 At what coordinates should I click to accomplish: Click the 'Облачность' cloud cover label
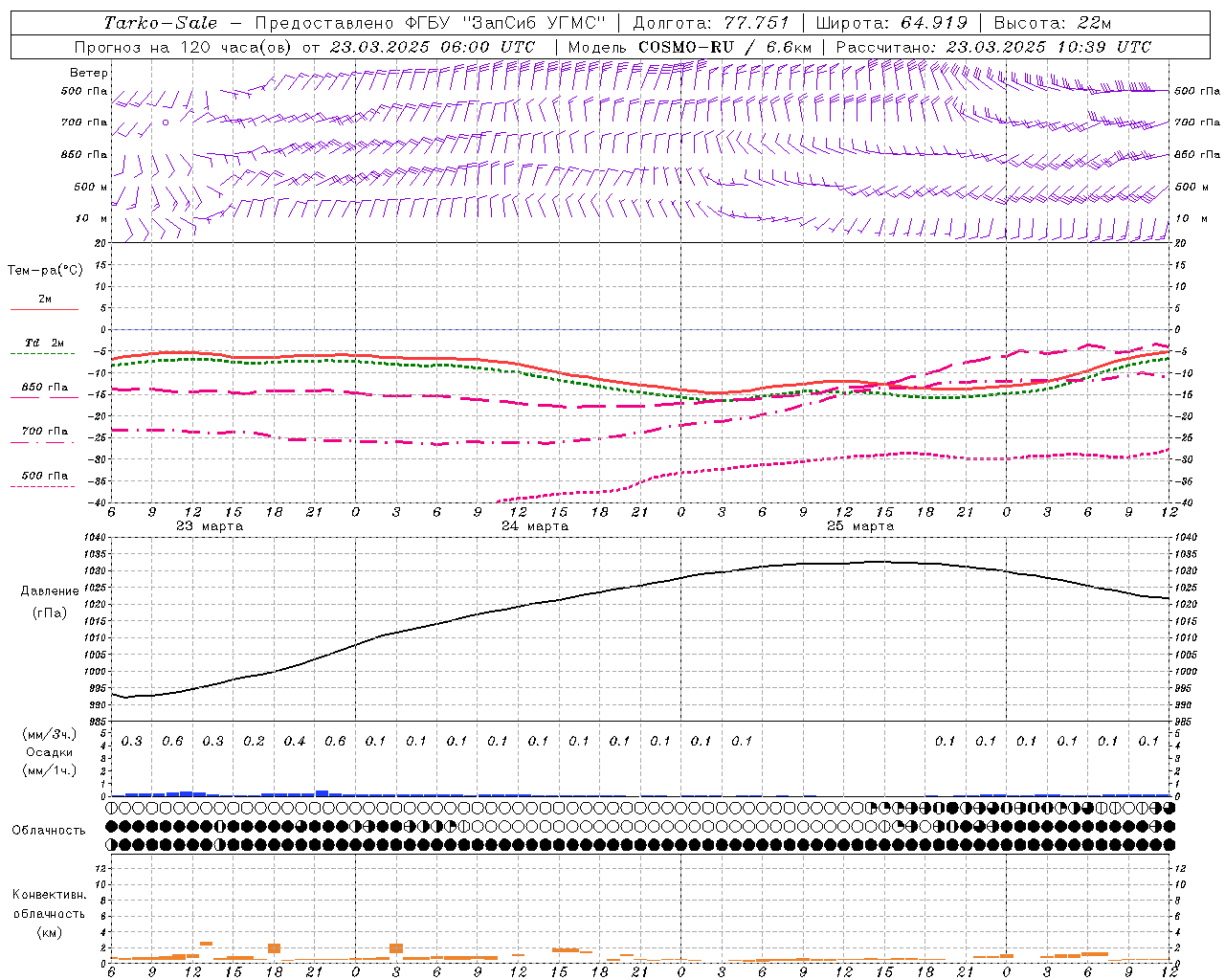point(48,831)
